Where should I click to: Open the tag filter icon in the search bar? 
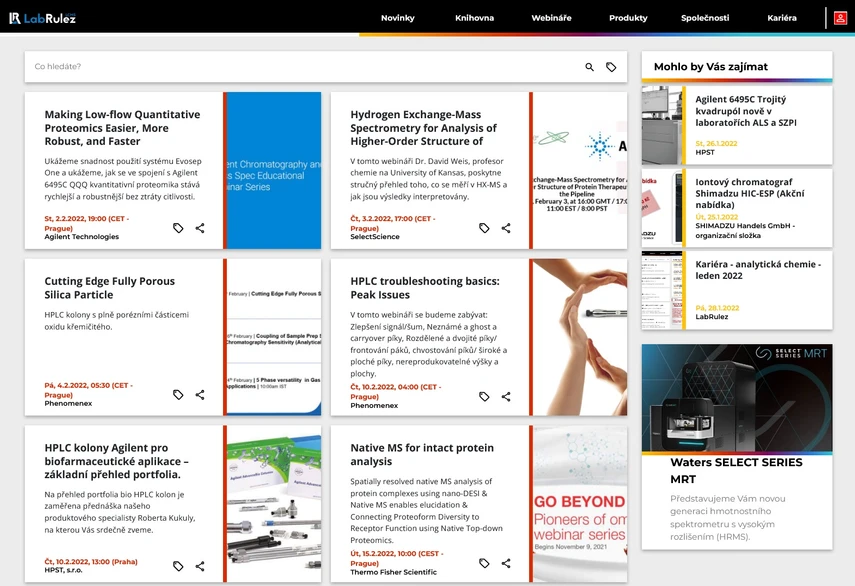tap(611, 67)
